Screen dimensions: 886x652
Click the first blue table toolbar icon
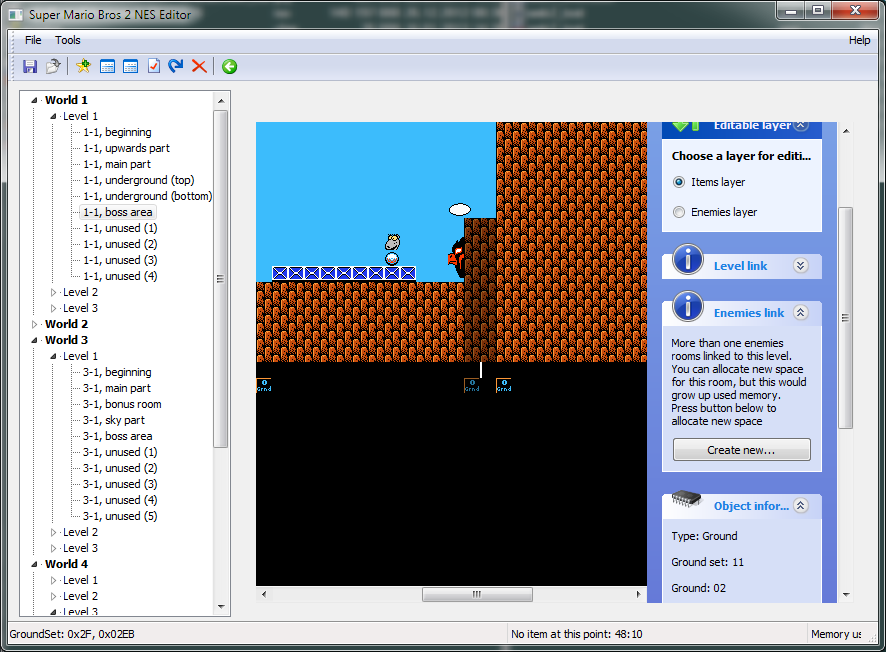(x=107, y=67)
